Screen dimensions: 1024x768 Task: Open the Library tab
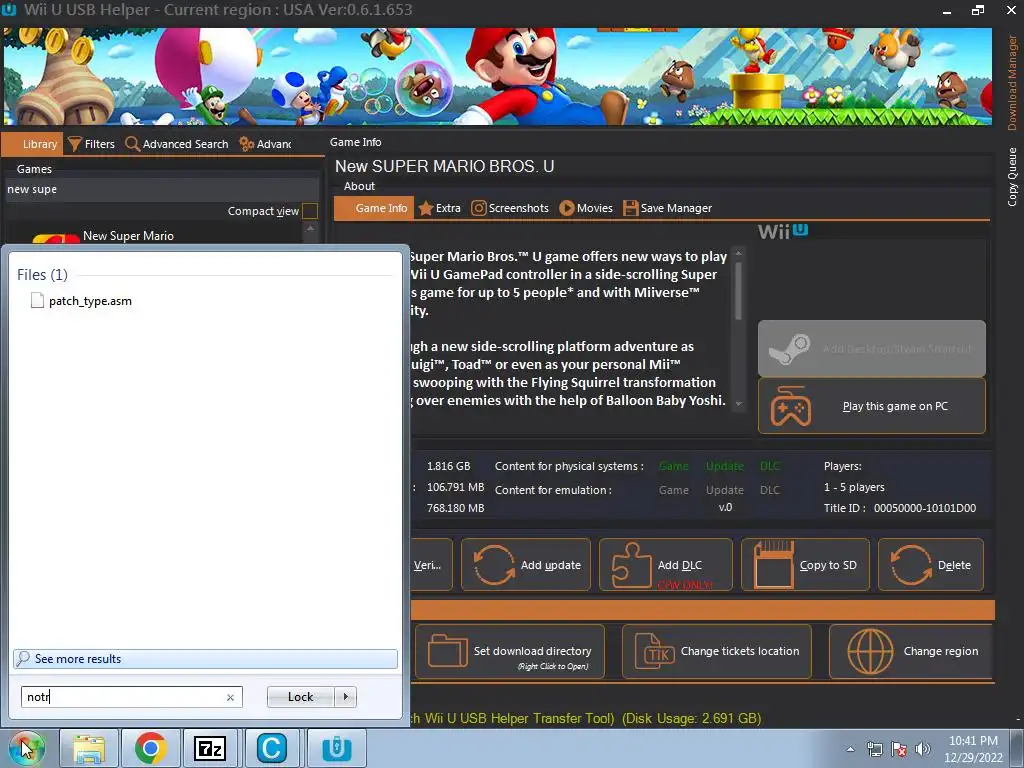pyautogui.click(x=33, y=144)
